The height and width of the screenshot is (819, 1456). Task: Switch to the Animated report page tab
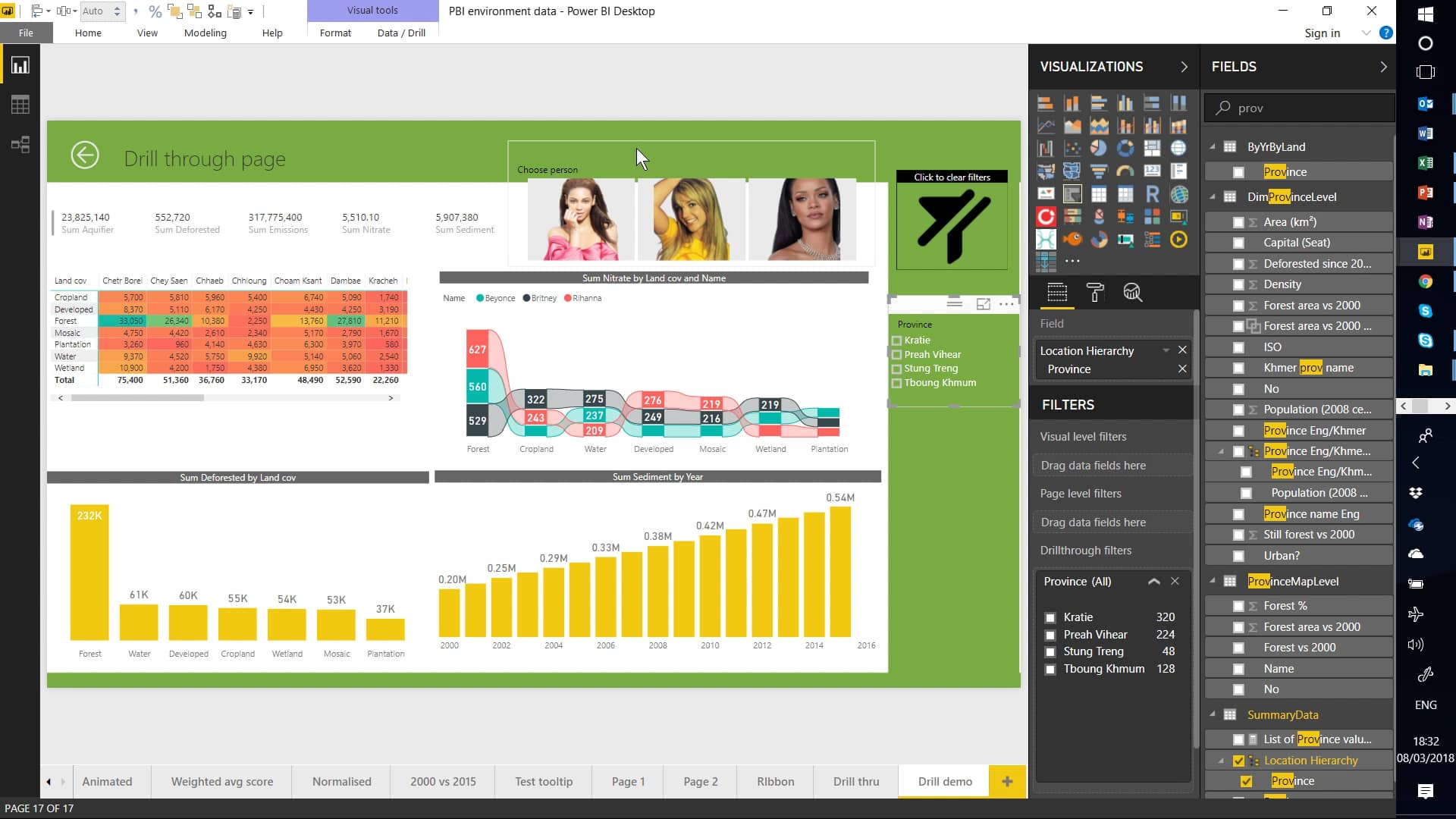tap(107, 781)
